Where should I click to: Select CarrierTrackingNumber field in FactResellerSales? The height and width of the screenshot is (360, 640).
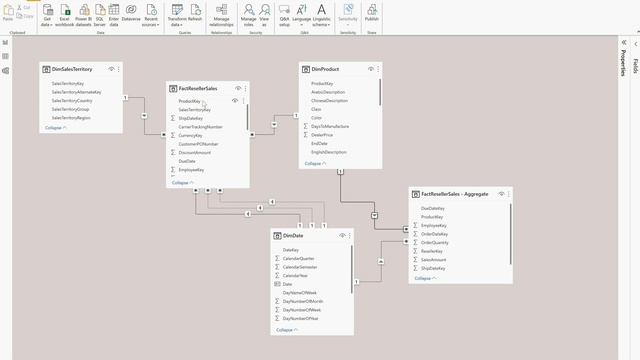(x=200, y=127)
